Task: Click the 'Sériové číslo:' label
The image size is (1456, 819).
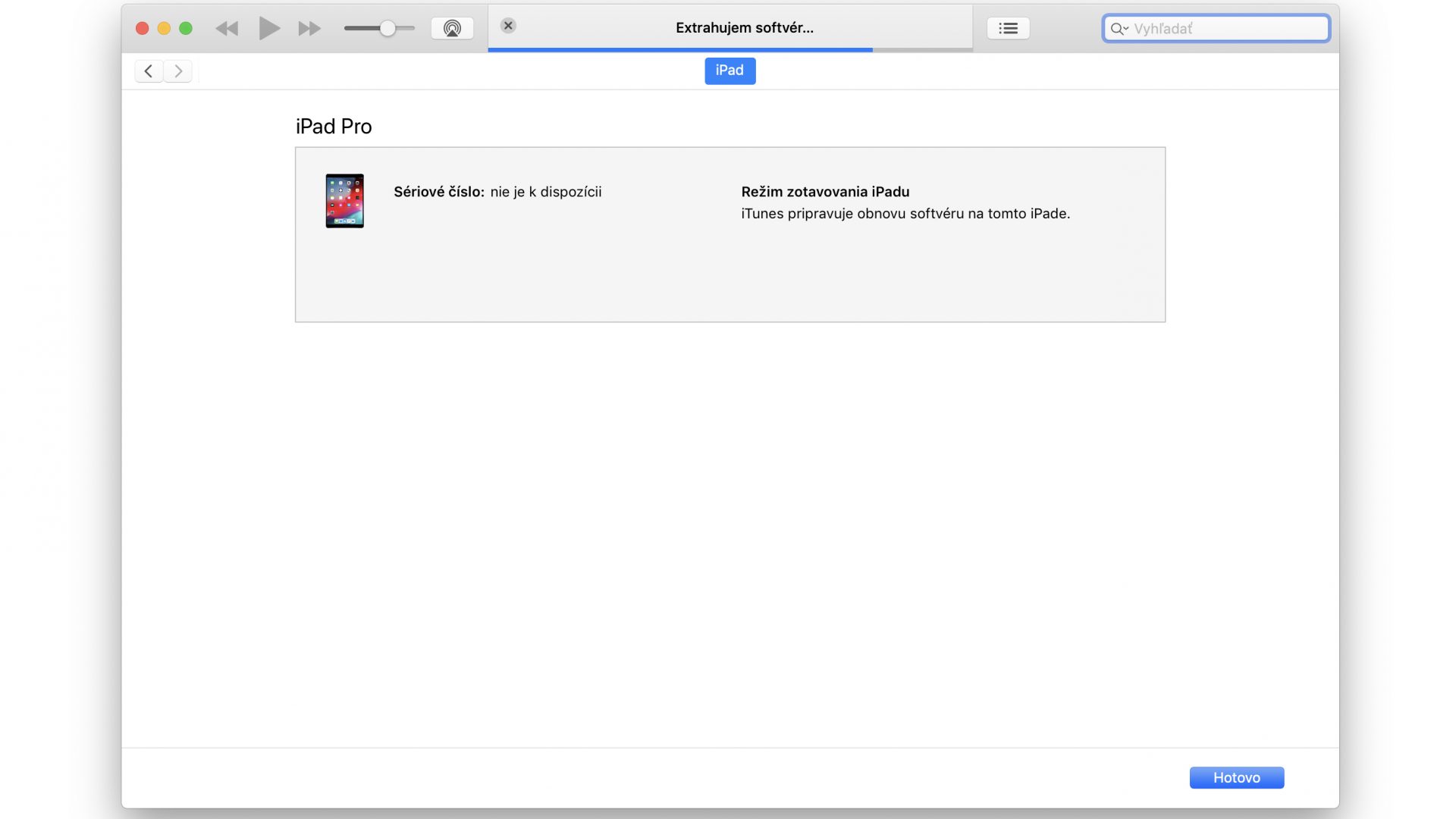Action: 439,192
